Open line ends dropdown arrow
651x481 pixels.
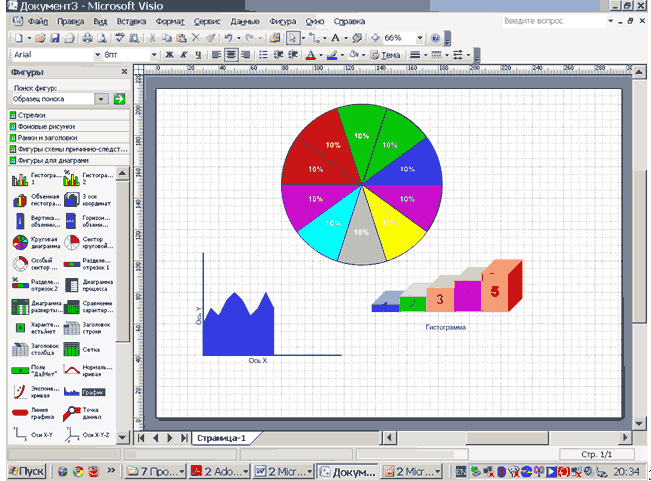468,55
